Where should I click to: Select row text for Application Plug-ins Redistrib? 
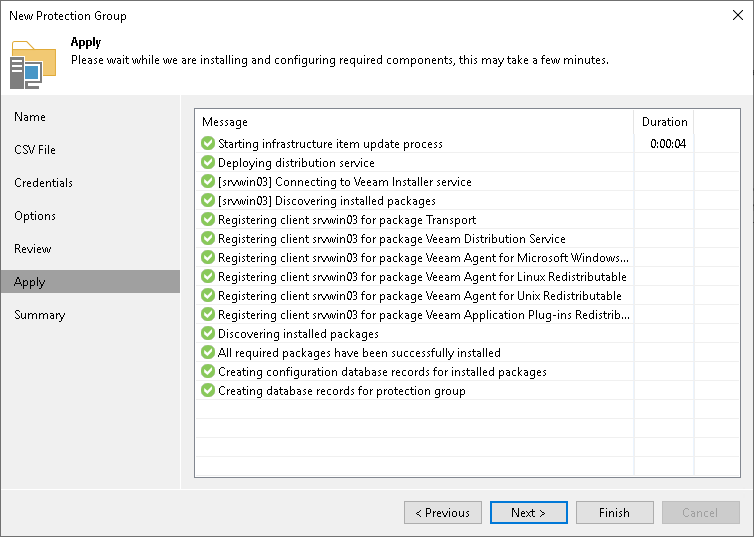coord(424,315)
